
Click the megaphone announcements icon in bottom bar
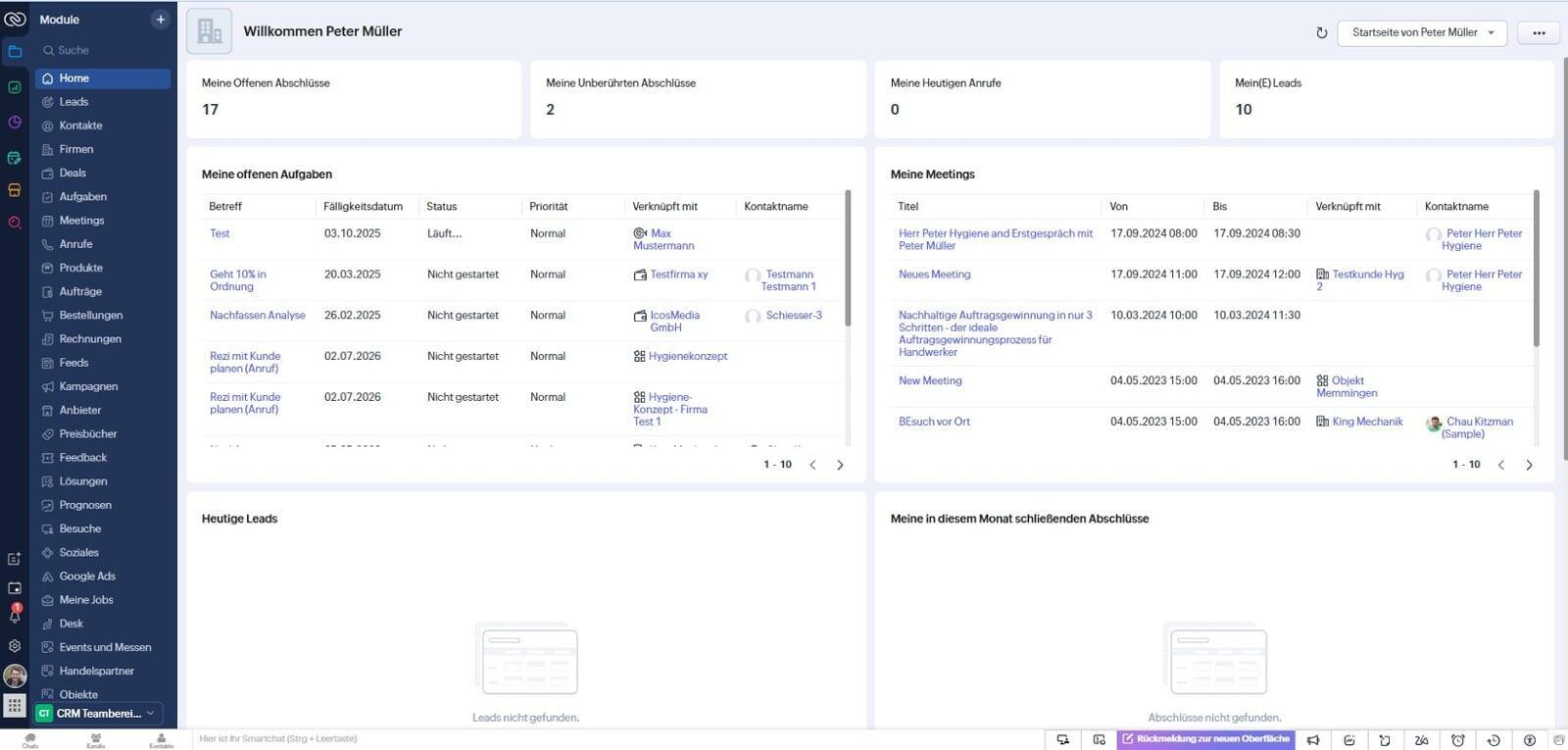pos(1313,740)
